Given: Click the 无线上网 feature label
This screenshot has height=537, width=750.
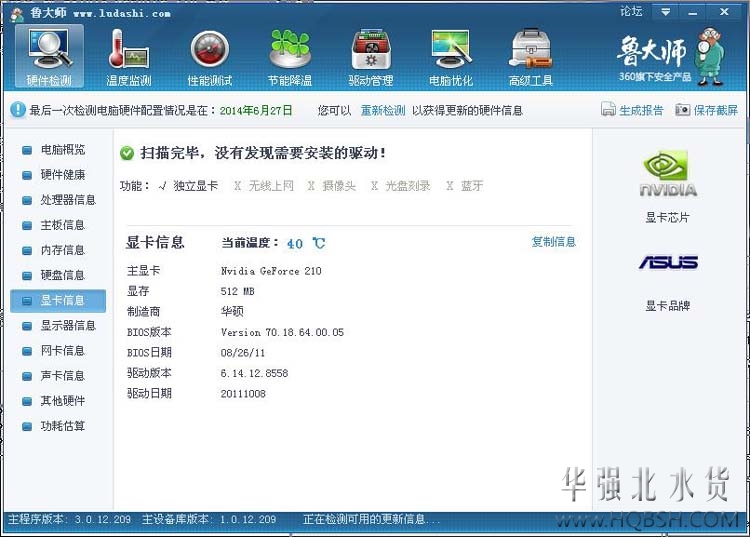Looking at the screenshot, I should pos(271,186).
